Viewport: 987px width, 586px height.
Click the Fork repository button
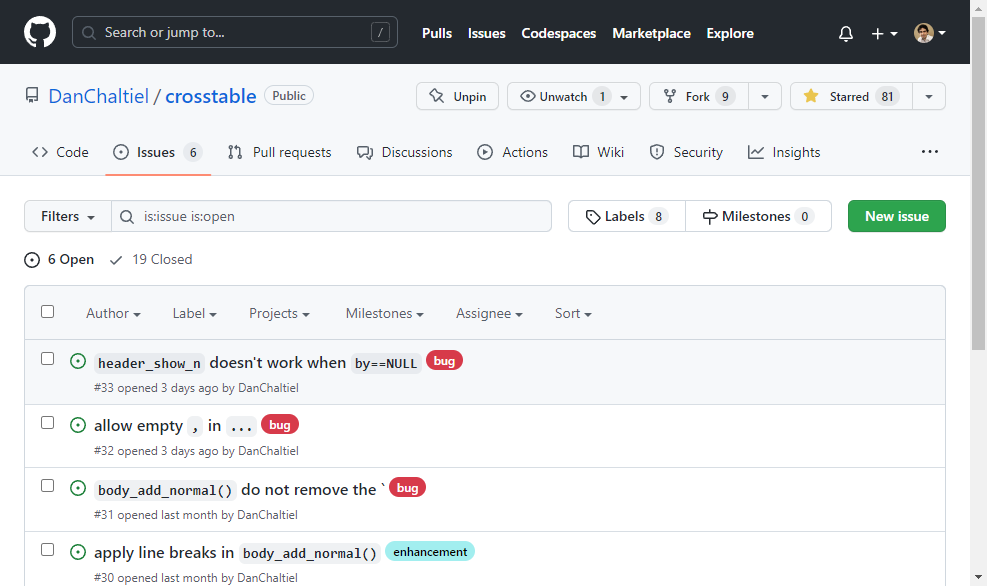coord(698,96)
